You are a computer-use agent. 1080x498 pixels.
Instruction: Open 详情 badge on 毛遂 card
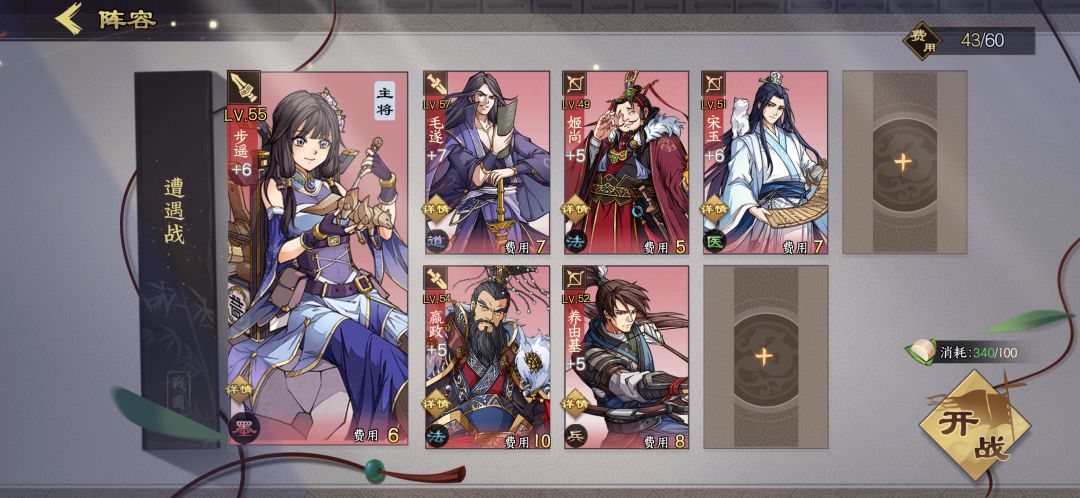click(438, 209)
